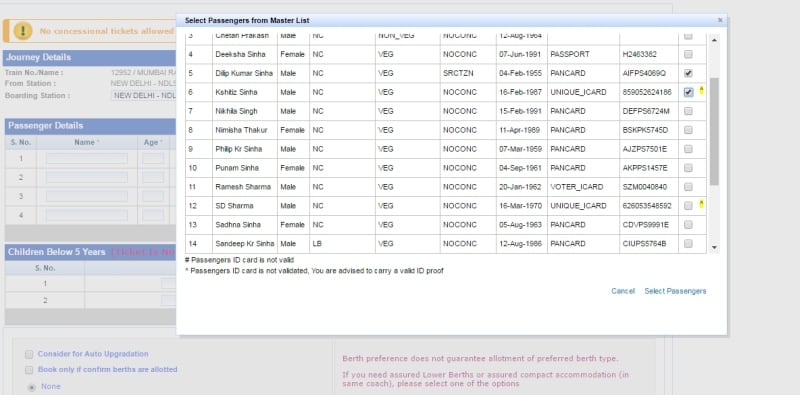Click ID number H2463382

(x=639, y=54)
